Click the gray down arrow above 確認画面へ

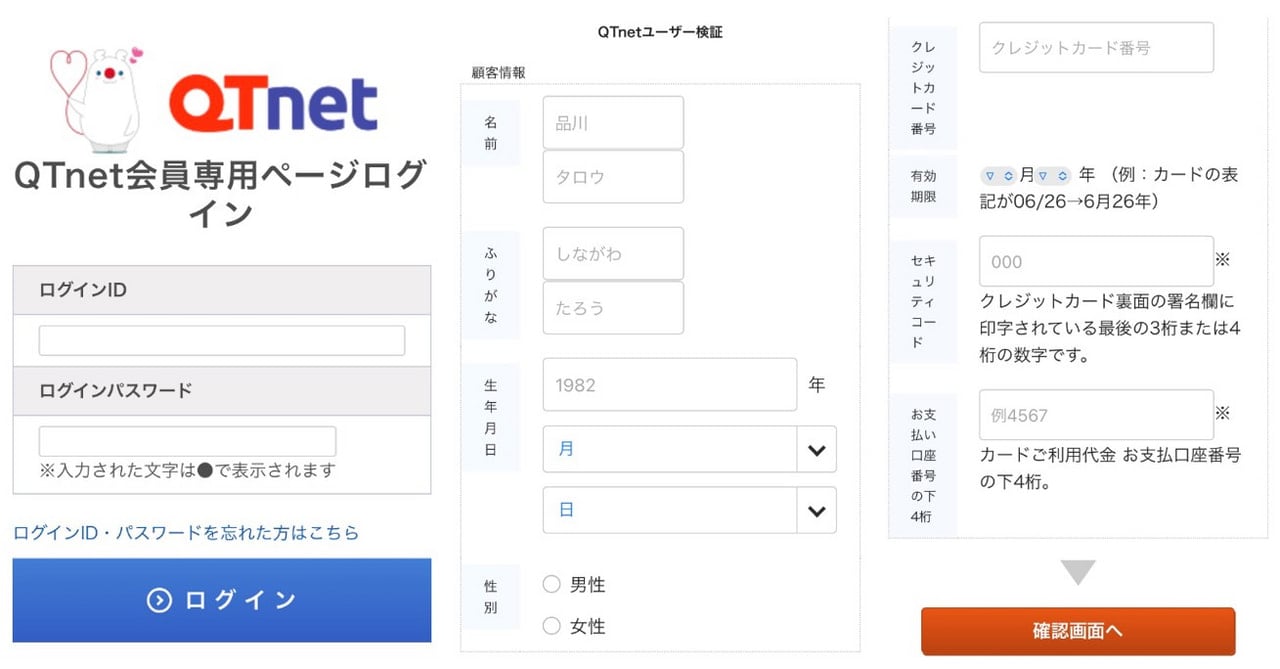(1078, 573)
